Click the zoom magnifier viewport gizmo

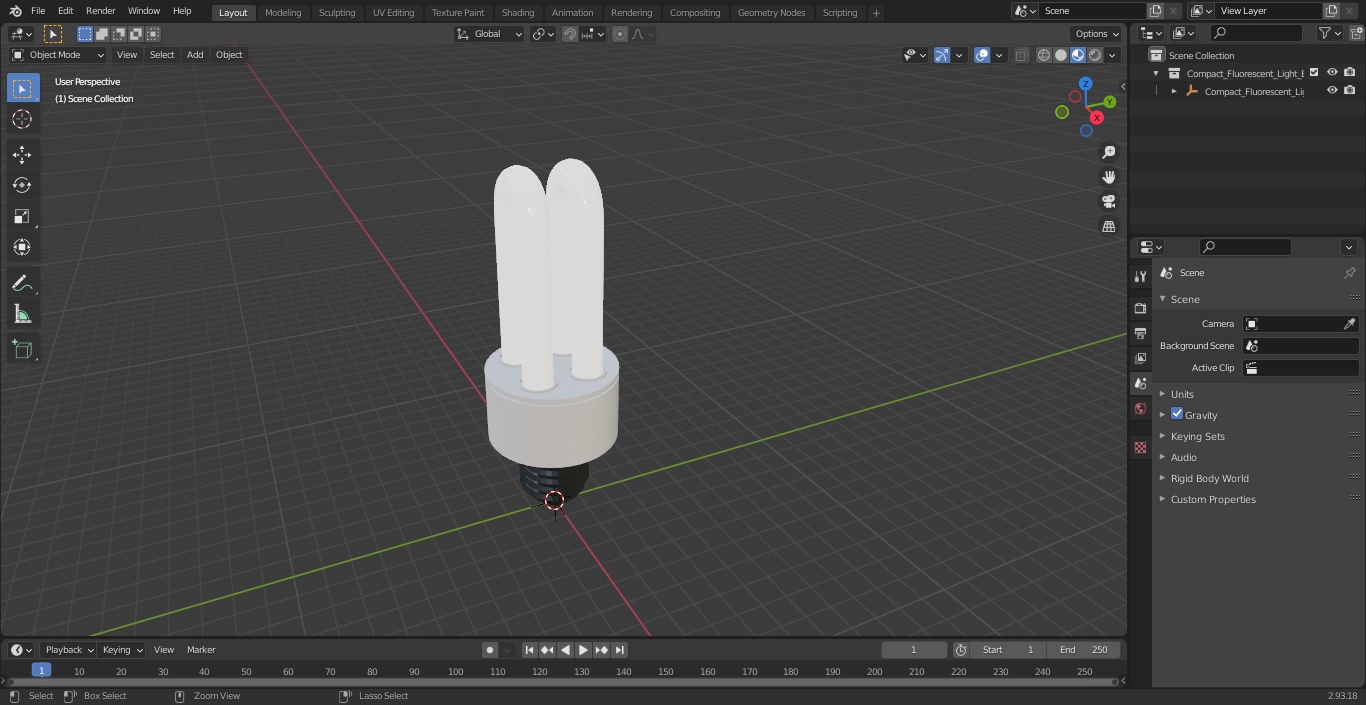click(1108, 152)
